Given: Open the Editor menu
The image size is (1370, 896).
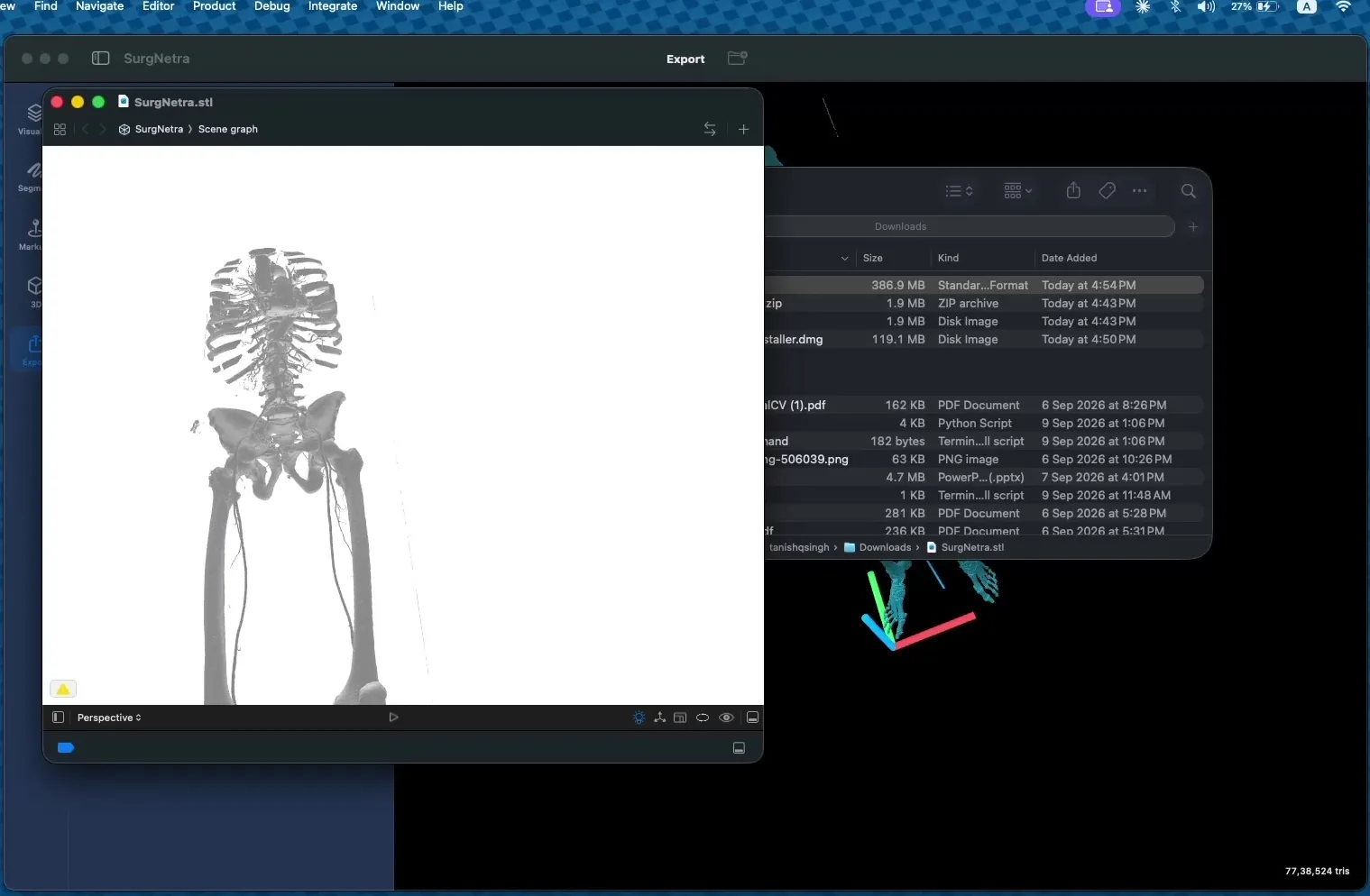Looking at the screenshot, I should 158,6.
